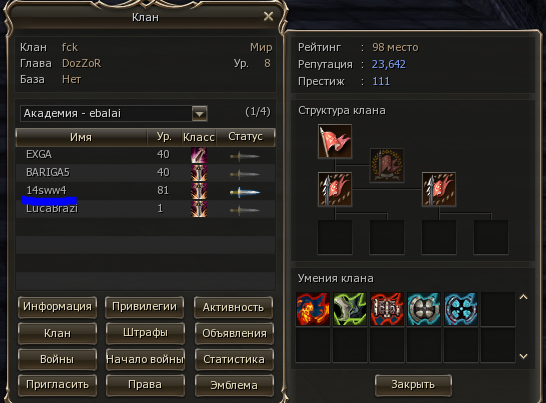Viewport: 546px width, 403px height.
Task: Click the clan skills up arrow
Action: [x=523, y=297]
